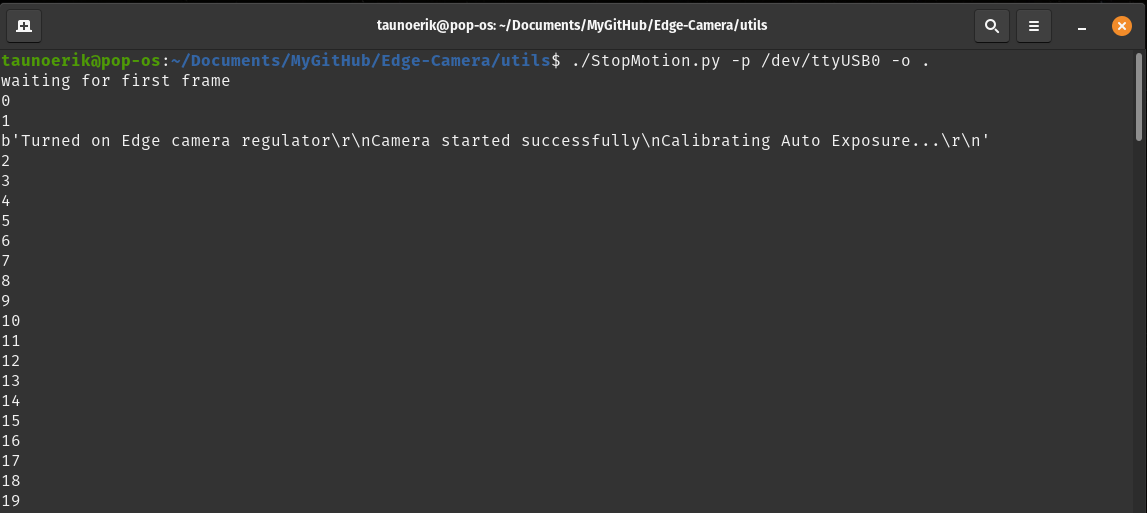Close the terminal window
Screen dimensions: 1147x513
1121,26
